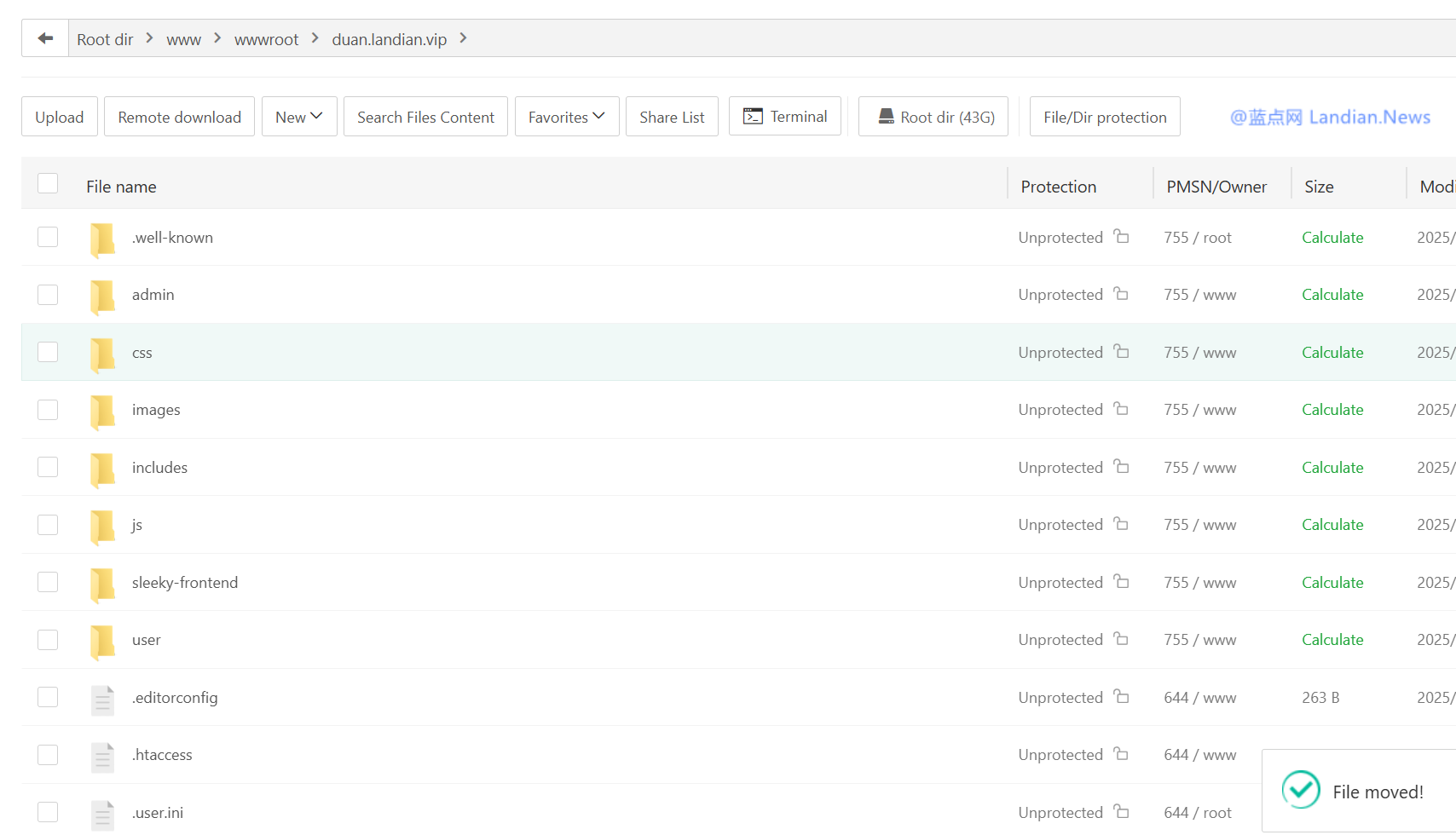Toggle the select-all checkbox in the header
1456x835 pixels.
[x=48, y=184]
